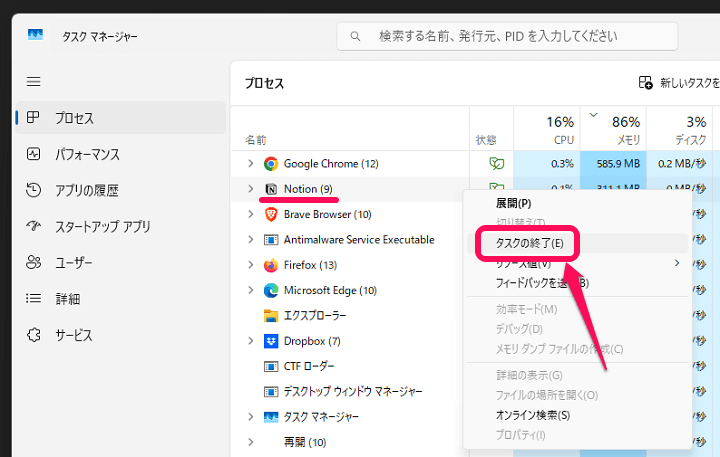This screenshot has width=720, height=457.
Task: Open the リソース値 submenu arrow
Action: click(677, 263)
